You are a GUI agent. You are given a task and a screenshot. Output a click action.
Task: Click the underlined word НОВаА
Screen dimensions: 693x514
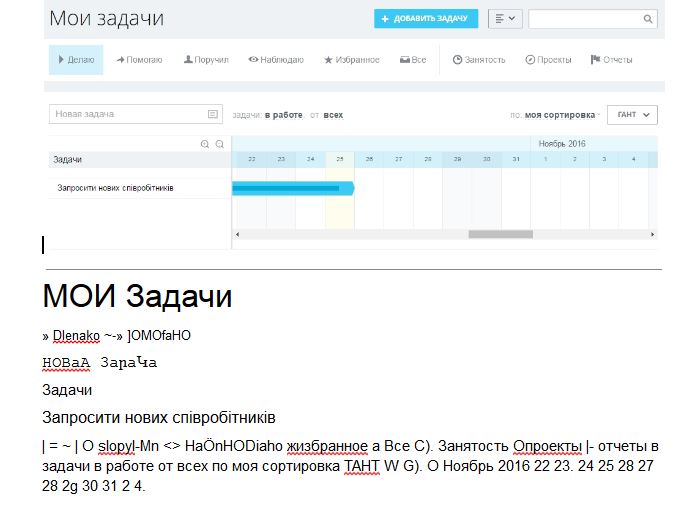(x=66, y=363)
